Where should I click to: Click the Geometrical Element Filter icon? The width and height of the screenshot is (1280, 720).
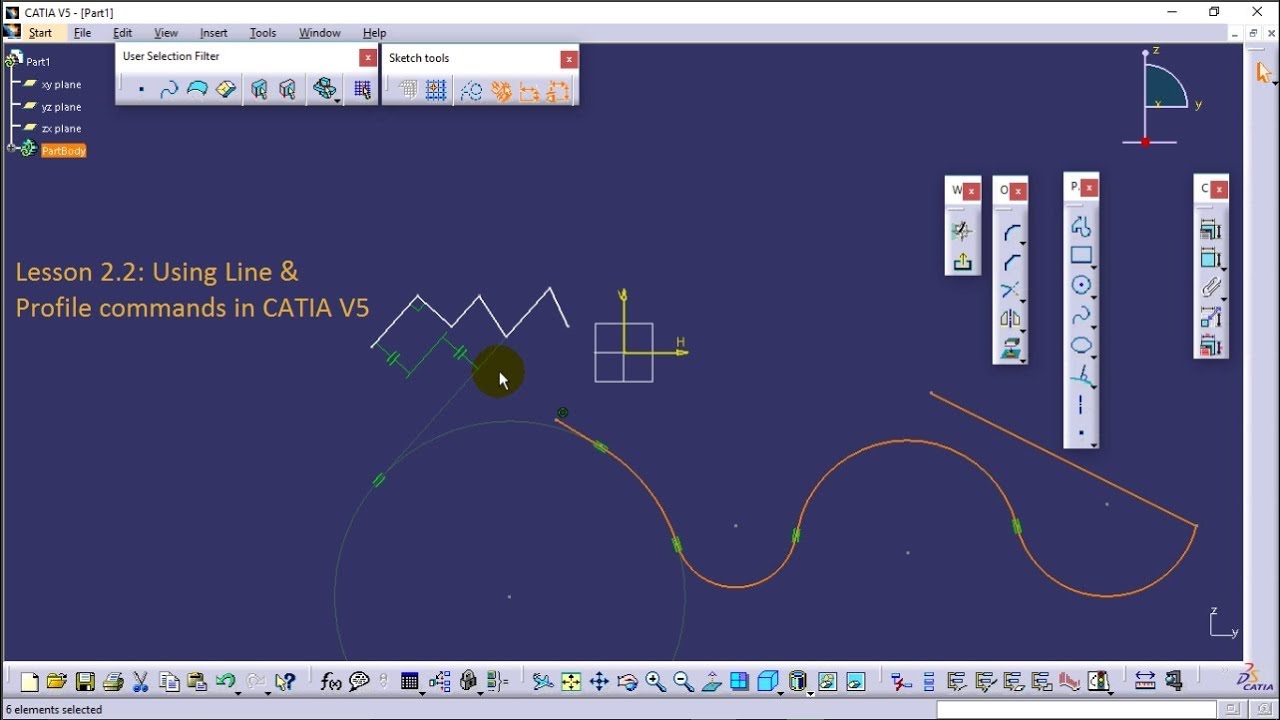287,90
